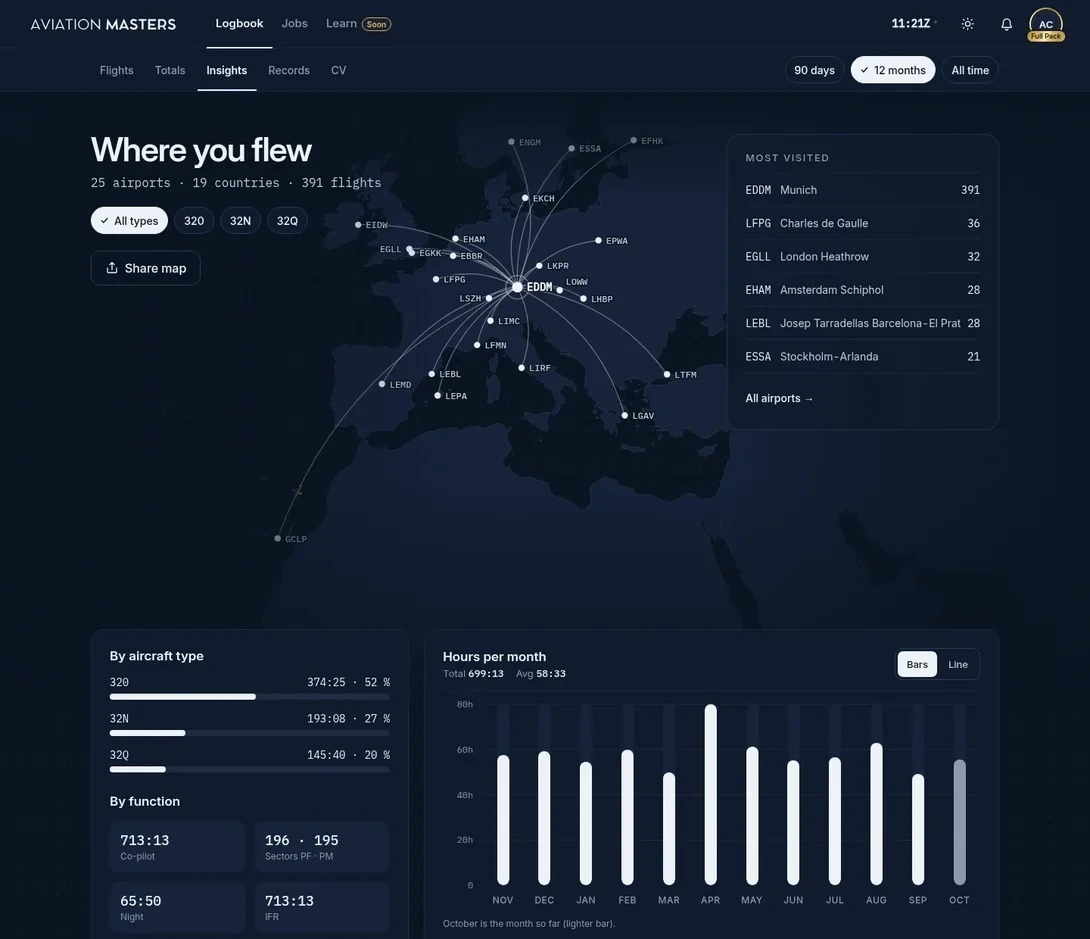Screen dimensions: 1090x939
Task: Click the EPWA airport marker
Action: pos(598,240)
